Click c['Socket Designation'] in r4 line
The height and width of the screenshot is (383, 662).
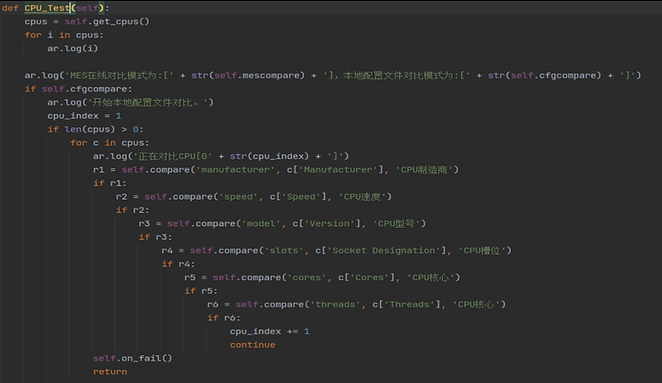[380, 251]
